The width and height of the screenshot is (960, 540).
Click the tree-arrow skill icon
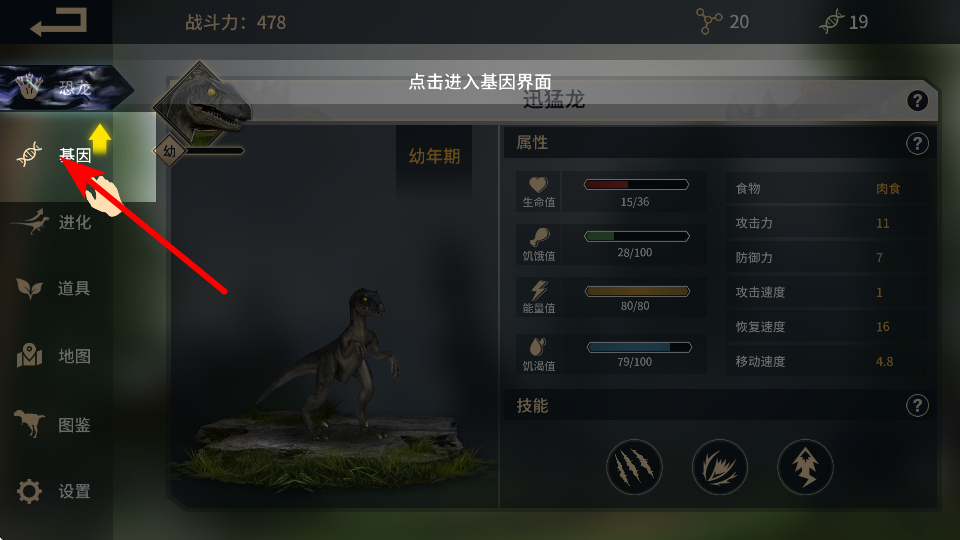point(805,467)
